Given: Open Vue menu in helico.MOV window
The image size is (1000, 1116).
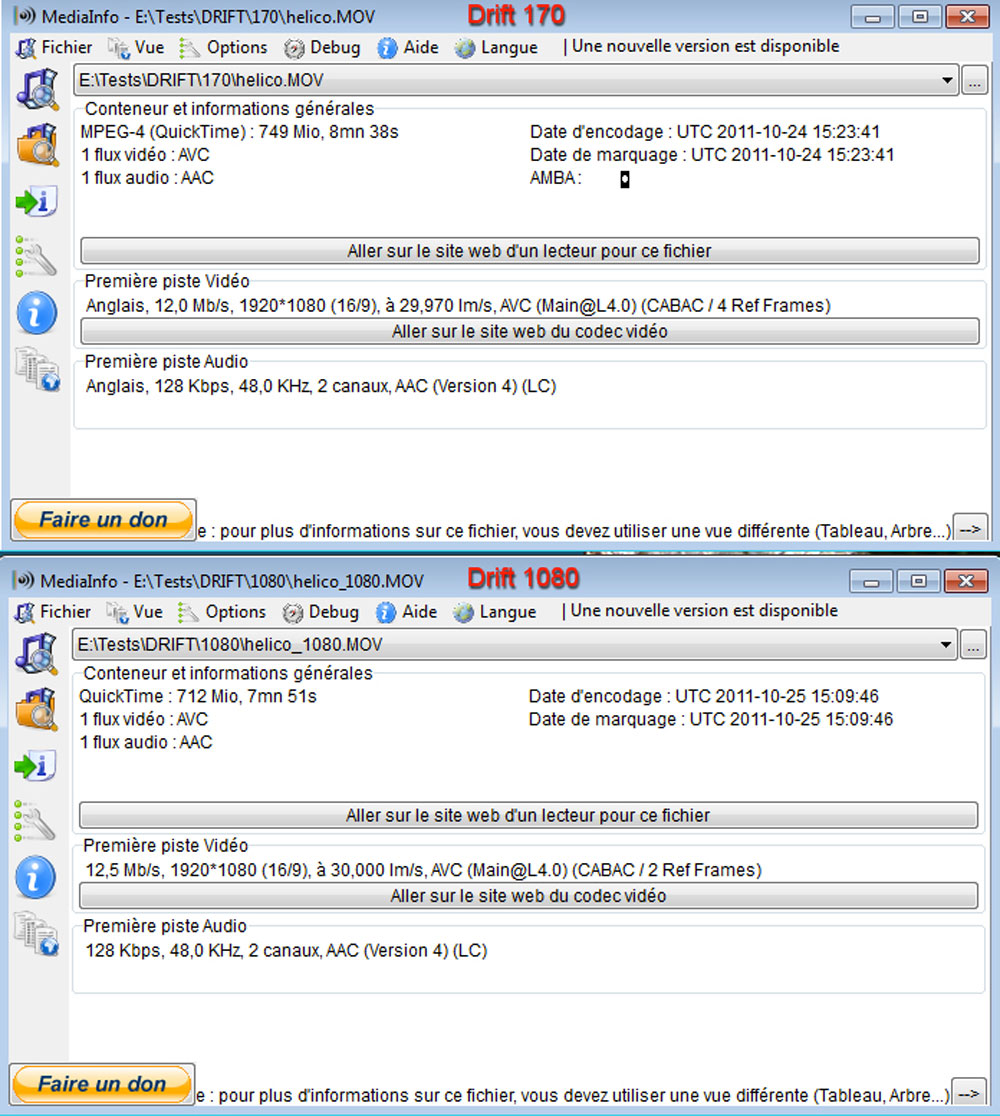Looking at the screenshot, I should point(136,48).
